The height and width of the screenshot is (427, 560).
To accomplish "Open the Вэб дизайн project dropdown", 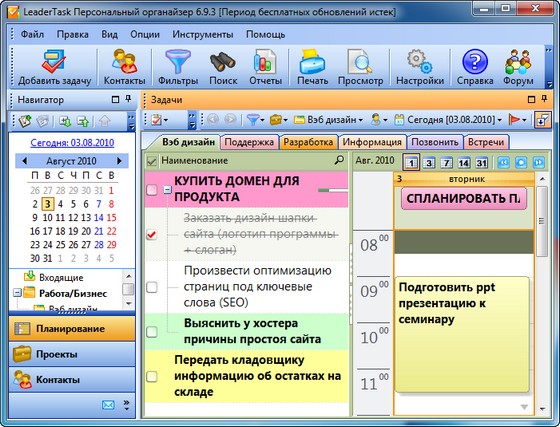I will pos(329,120).
